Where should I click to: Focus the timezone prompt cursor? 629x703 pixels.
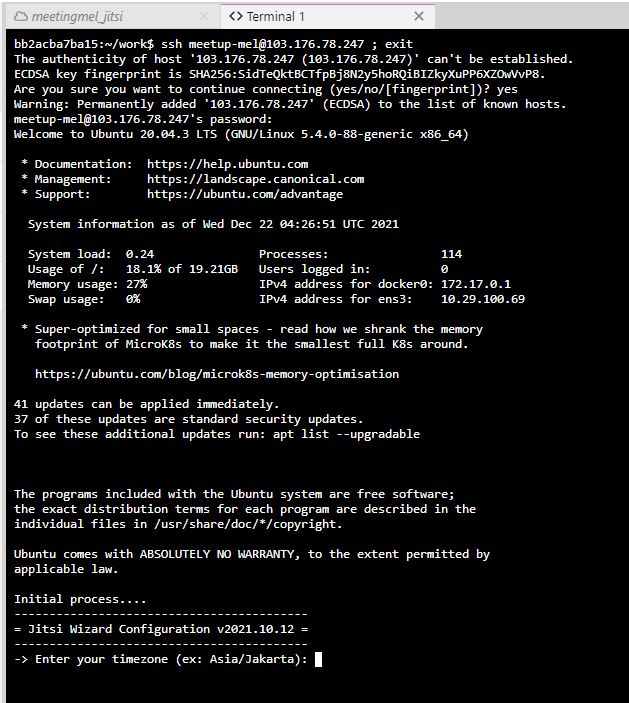tap(318, 659)
